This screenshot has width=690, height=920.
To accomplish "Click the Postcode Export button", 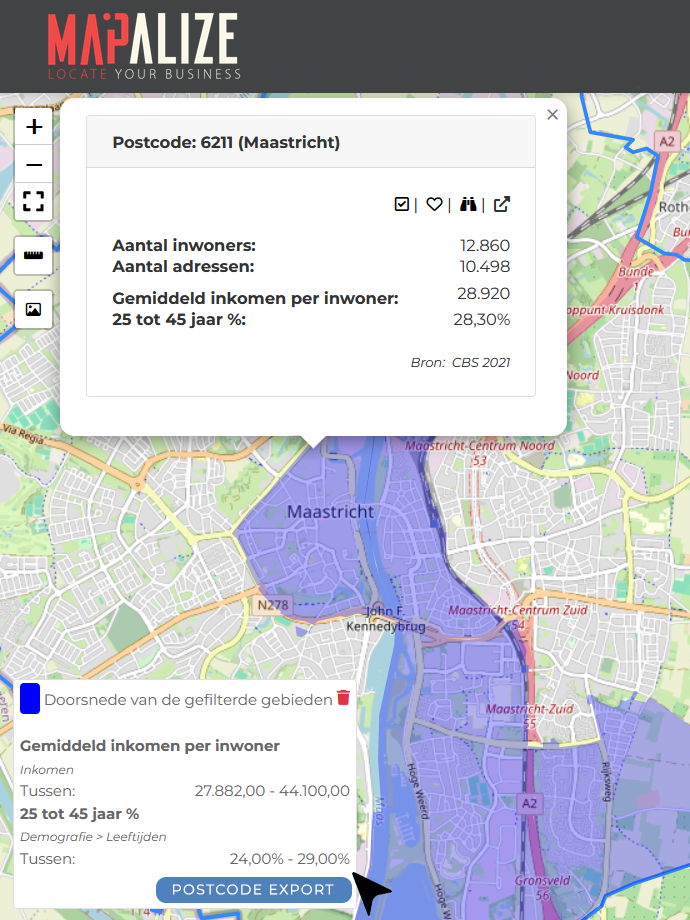I will point(253,890).
